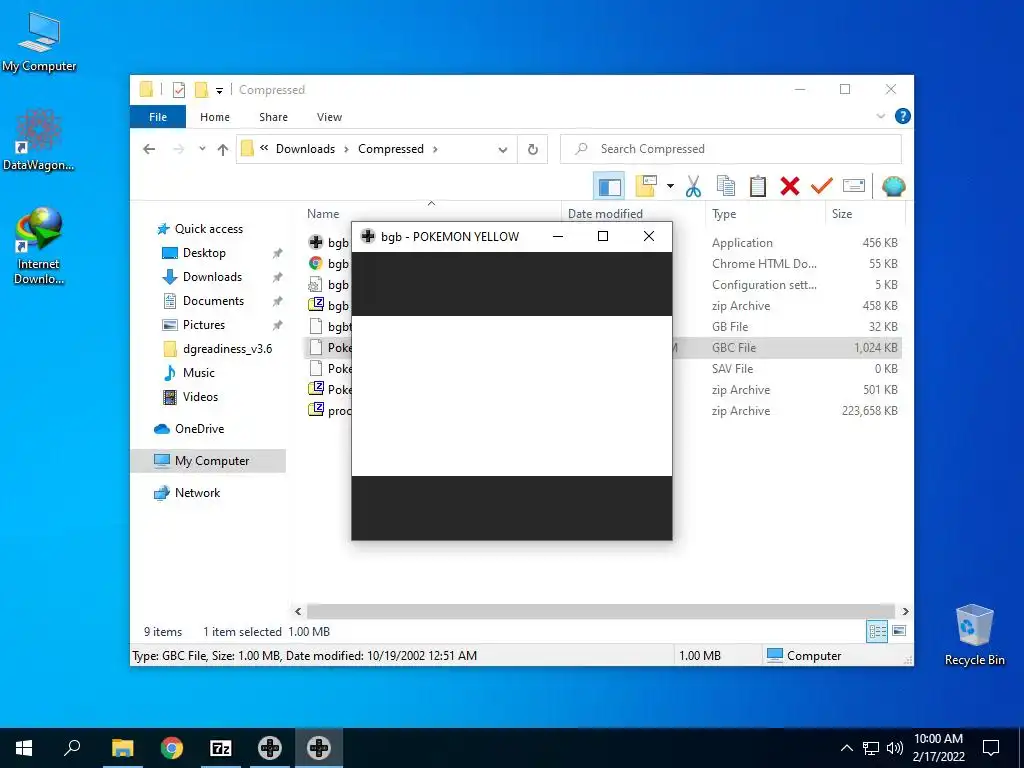Open the recent locations dropdown arrow
Screen dimensions: 1024x768
tap(202, 149)
